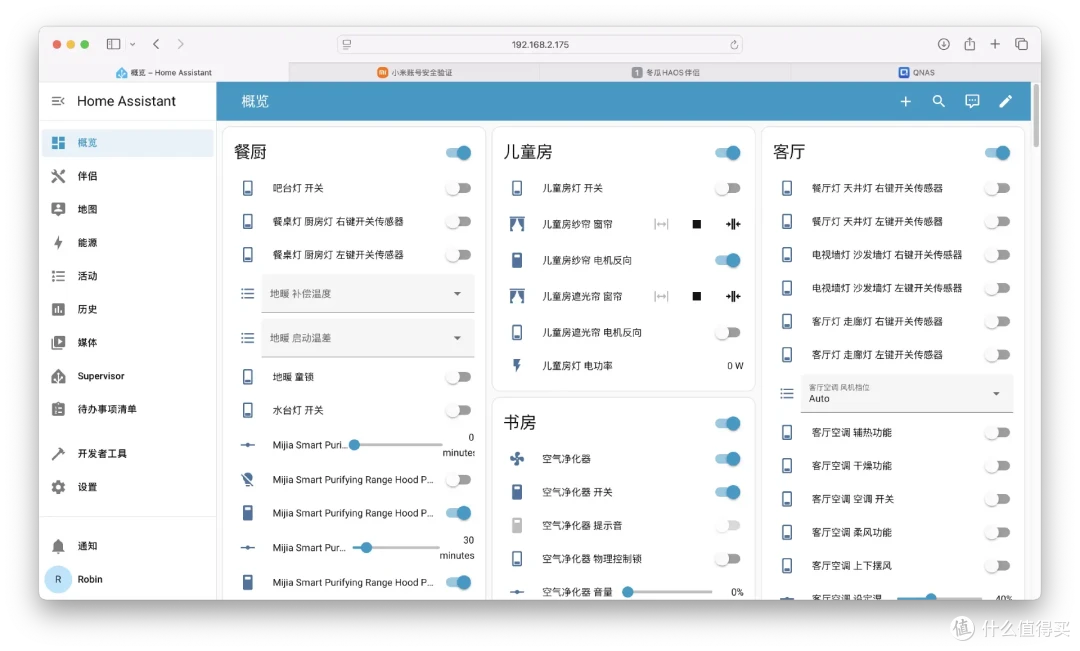Image resolution: width=1080 pixels, height=651 pixels.
Task: Click the notification bell icon
Action: [58, 546]
